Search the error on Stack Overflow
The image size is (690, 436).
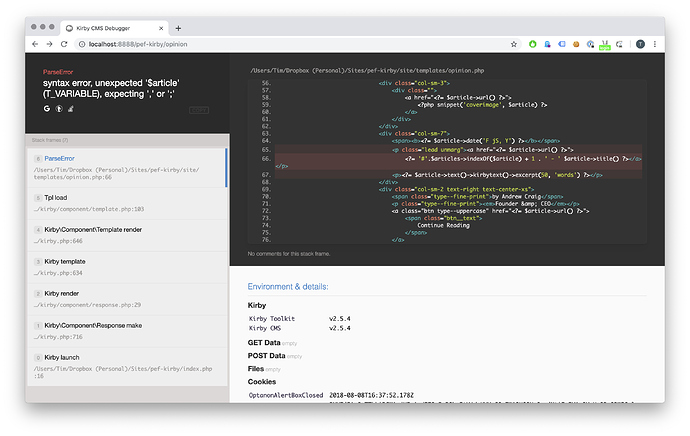pyautogui.click(x=70, y=109)
